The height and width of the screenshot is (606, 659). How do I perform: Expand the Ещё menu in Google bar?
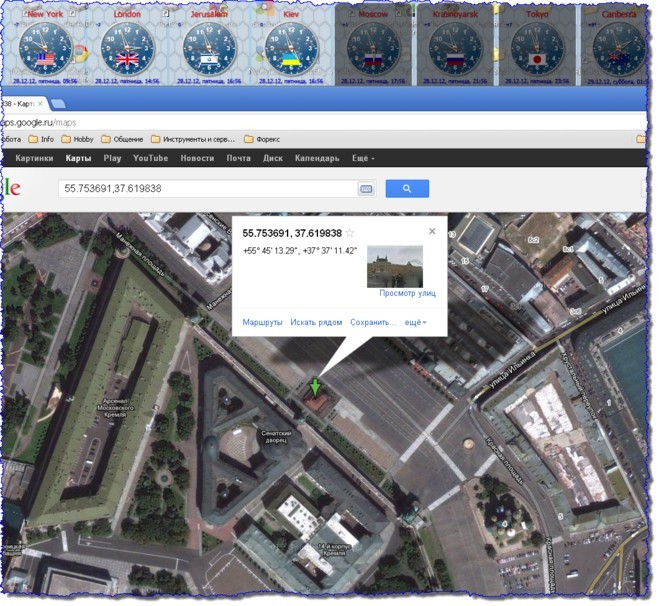click(x=363, y=158)
